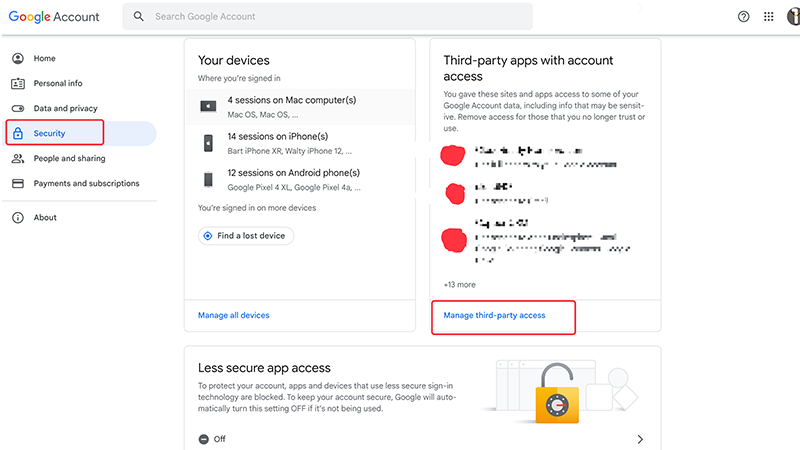
Task: Open 14 sessions on iPhone(s) entry
Action: (300, 143)
